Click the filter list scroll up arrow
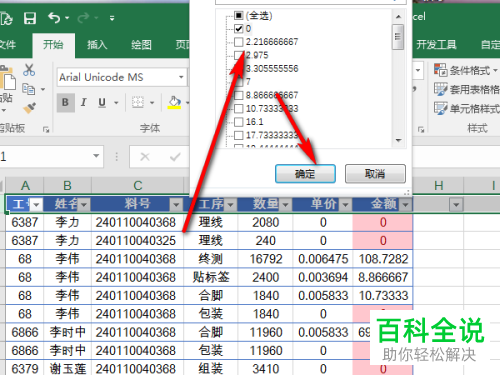 pyautogui.click(x=398, y=16)
